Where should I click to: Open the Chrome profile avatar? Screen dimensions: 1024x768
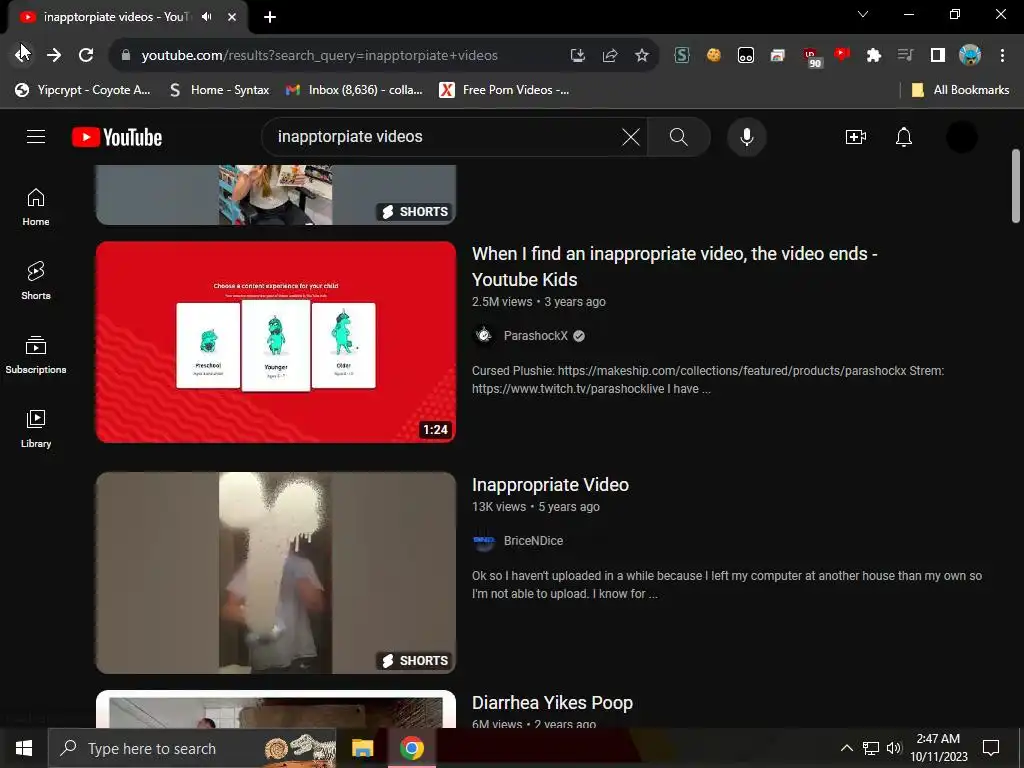pos(970,55)
